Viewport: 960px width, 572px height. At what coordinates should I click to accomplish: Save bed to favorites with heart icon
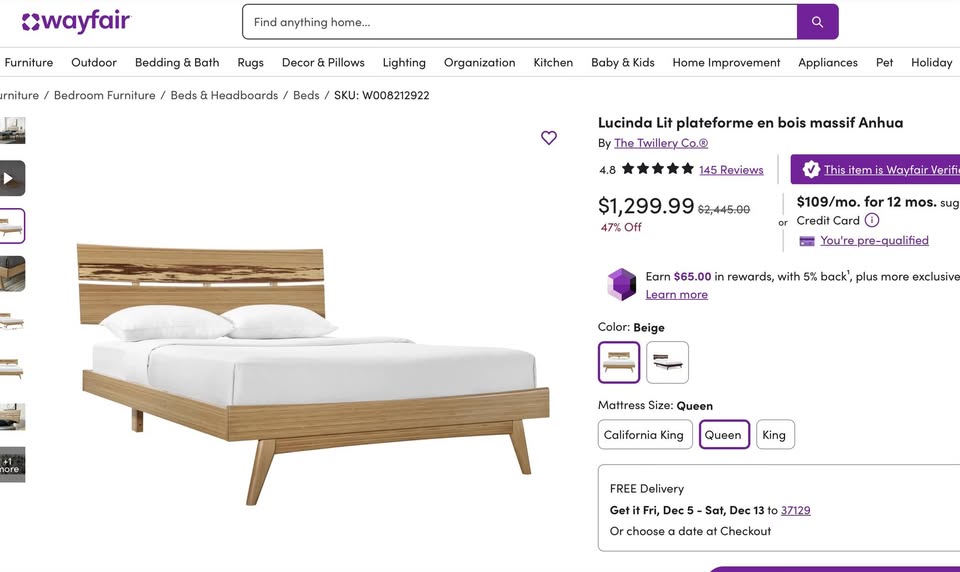[549, 138]
